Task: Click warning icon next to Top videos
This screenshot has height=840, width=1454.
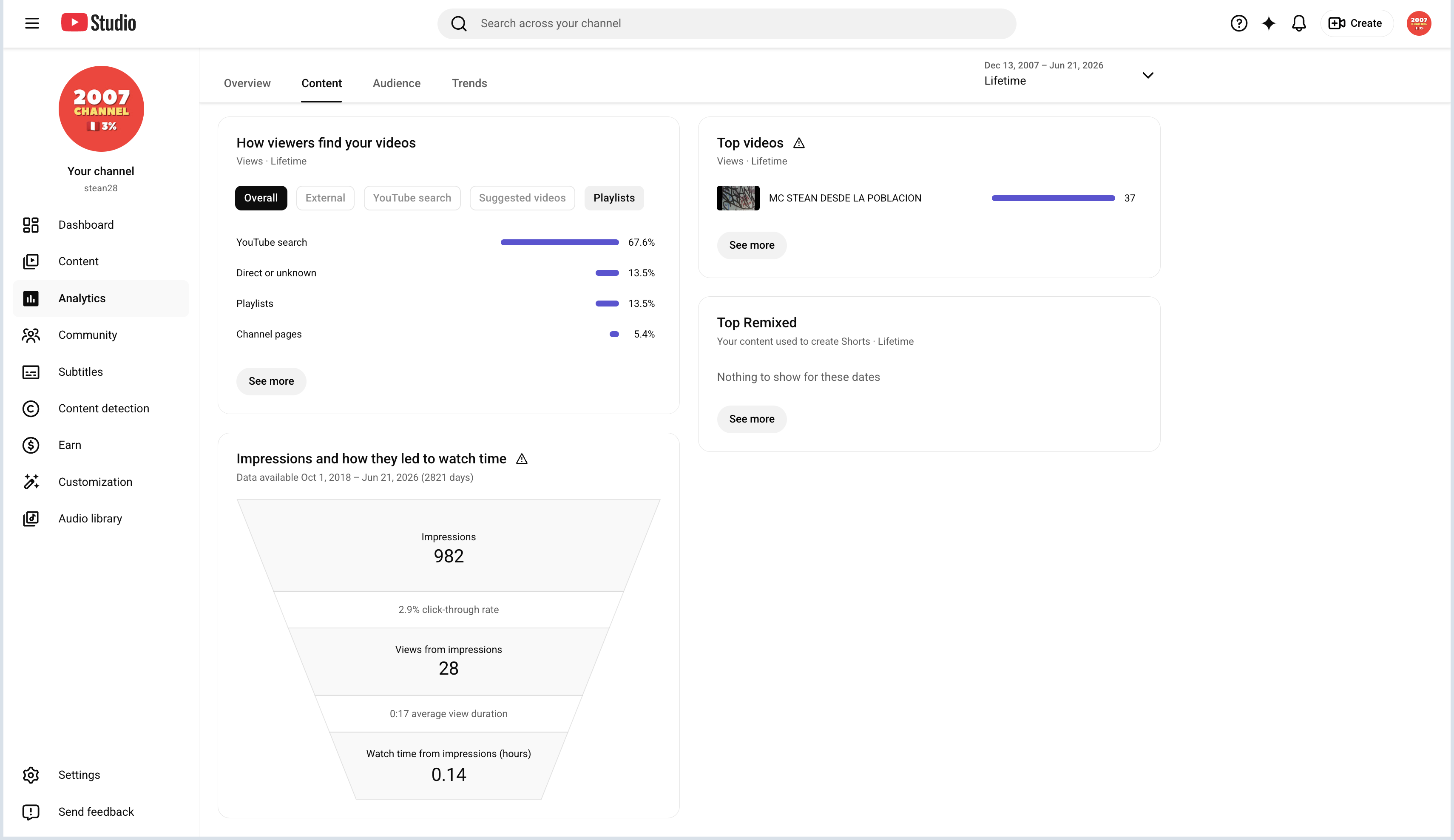Action: click(798, 143)
